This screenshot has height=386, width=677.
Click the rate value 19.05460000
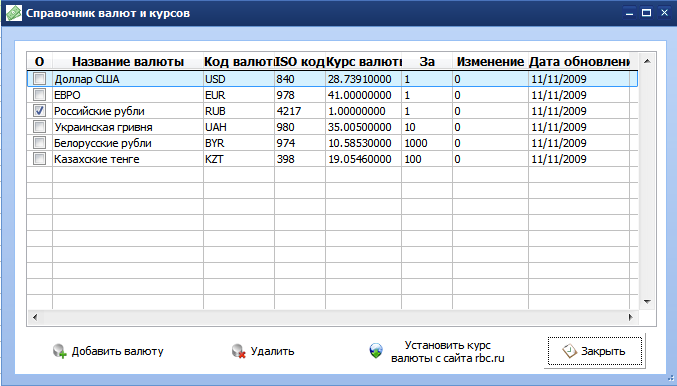[359, 159]
